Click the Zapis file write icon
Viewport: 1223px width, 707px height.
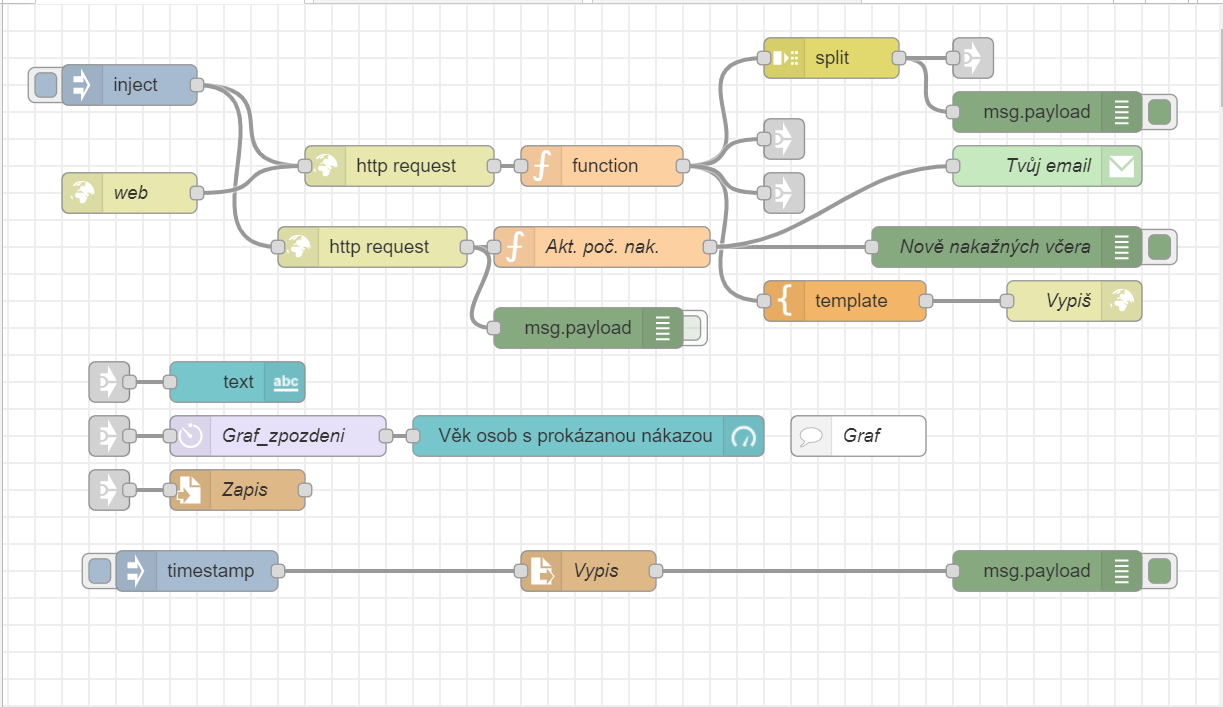(x=190, y=490)
